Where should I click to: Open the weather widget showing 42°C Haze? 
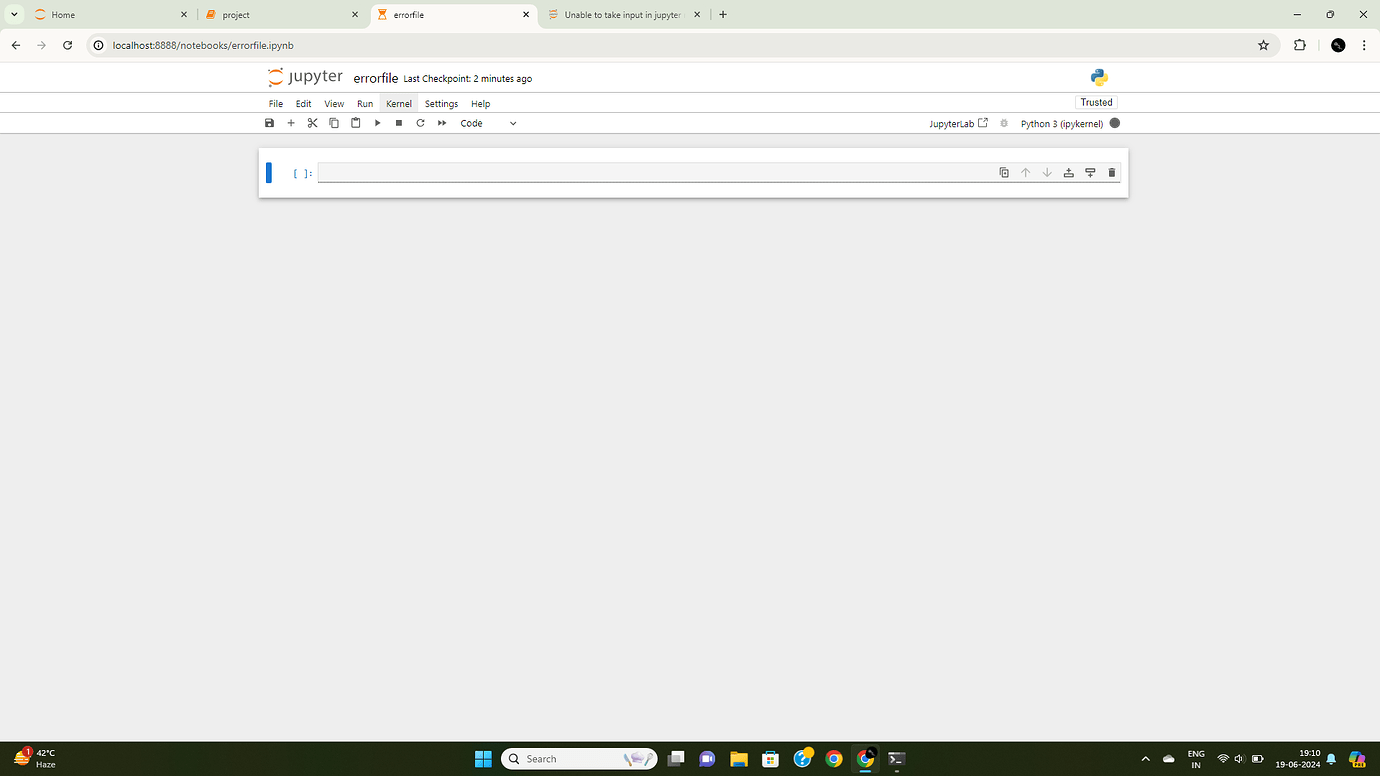click(x=35, y=758)
